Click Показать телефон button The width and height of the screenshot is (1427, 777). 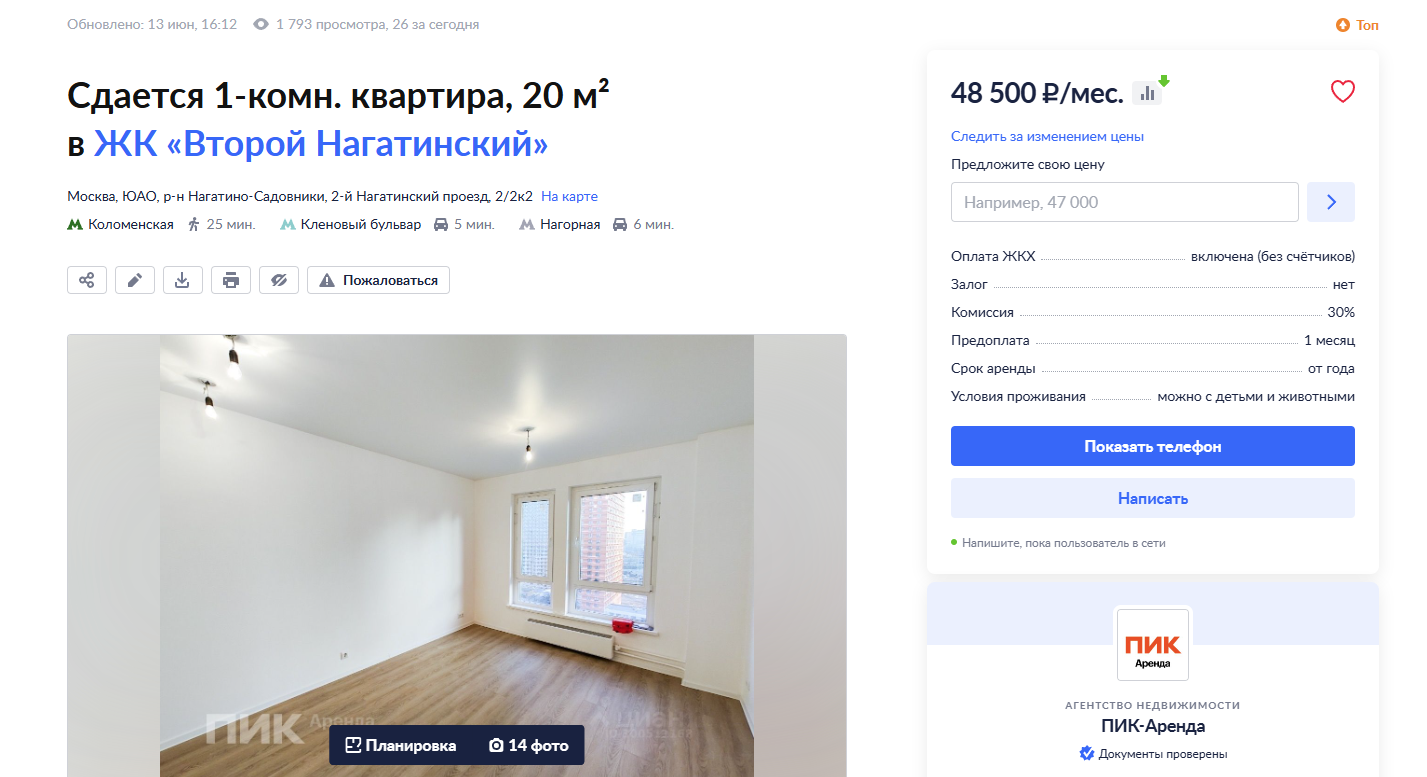(1153, 446)
